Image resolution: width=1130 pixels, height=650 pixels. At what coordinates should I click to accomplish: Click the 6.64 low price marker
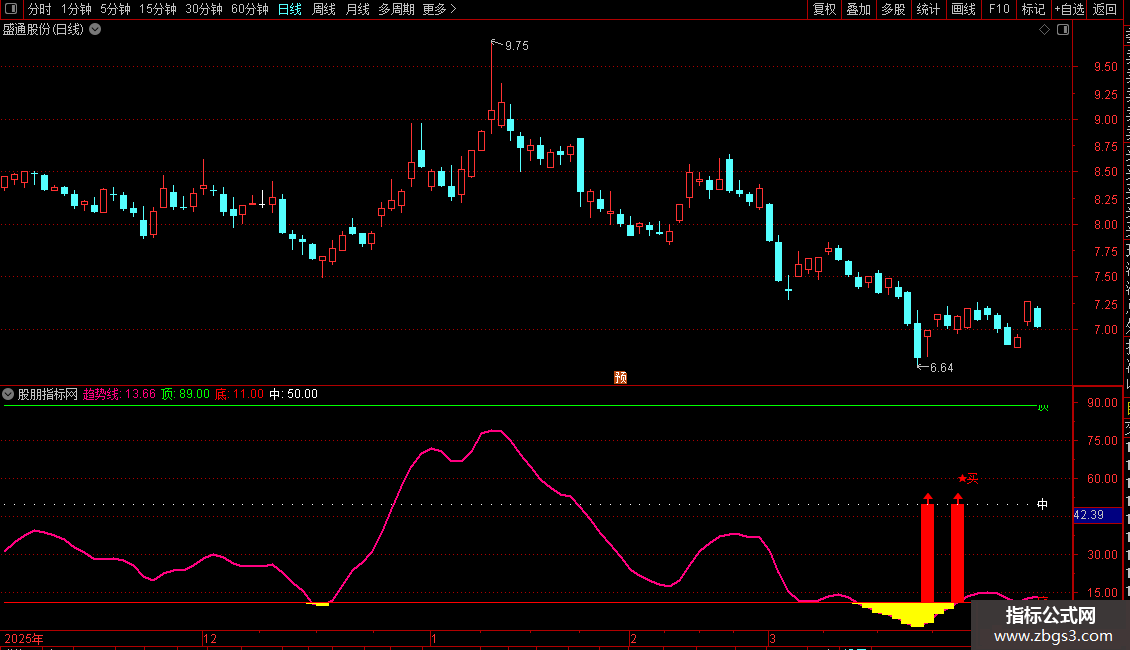click(x=939, y=367)
